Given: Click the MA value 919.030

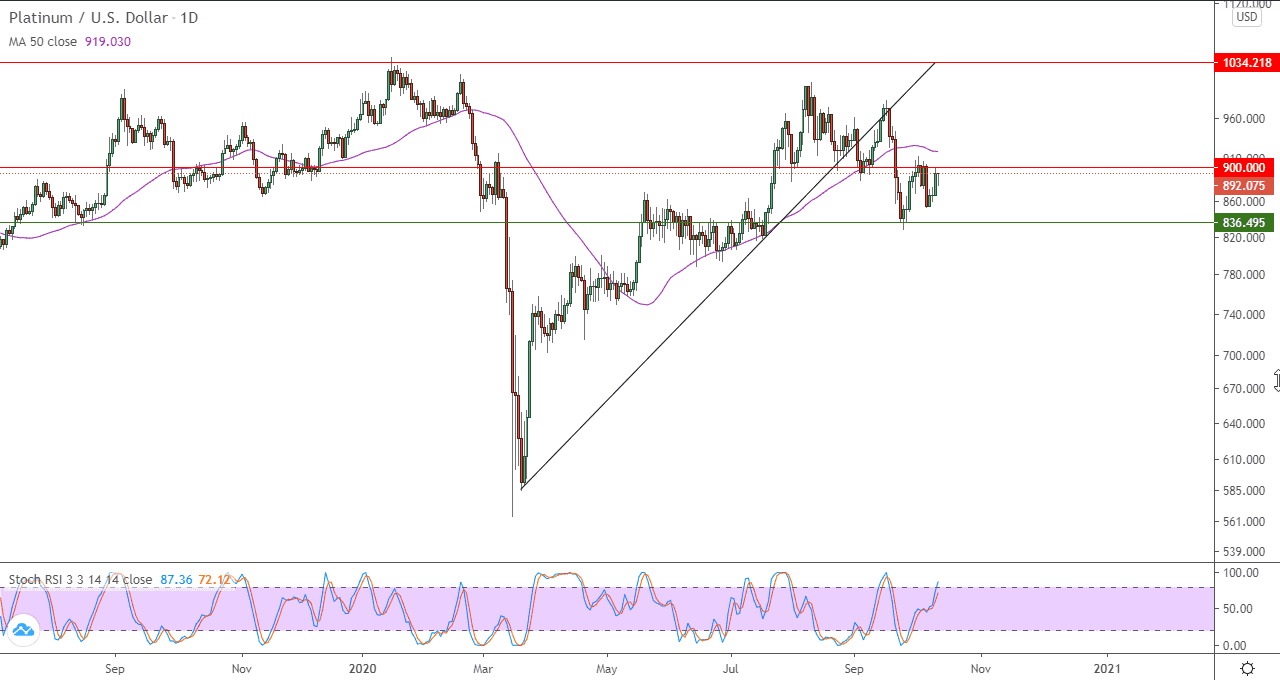Looking at the screenshot, I should click(109, 42).
